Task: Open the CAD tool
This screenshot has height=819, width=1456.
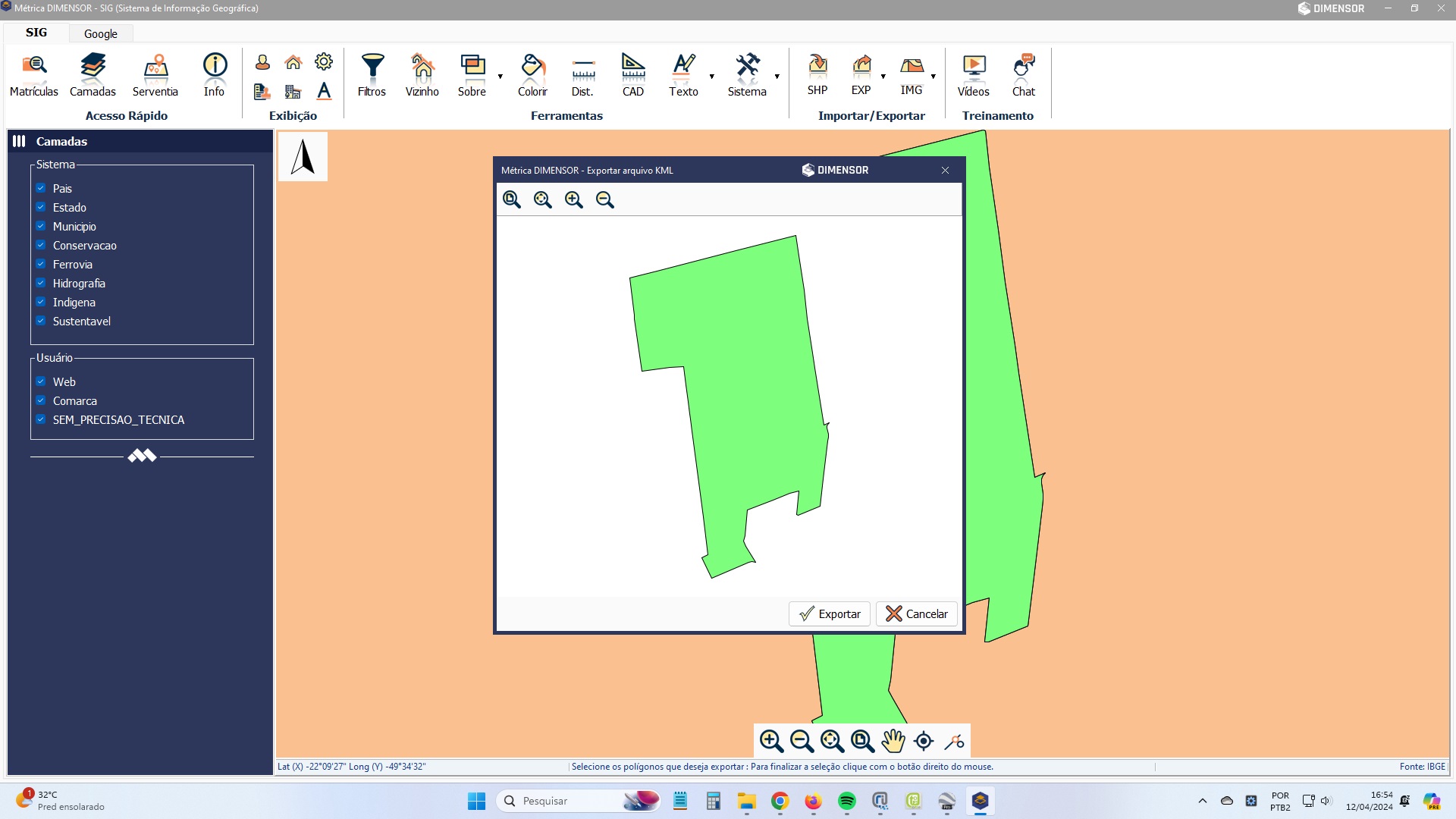Action: point(633,75)
